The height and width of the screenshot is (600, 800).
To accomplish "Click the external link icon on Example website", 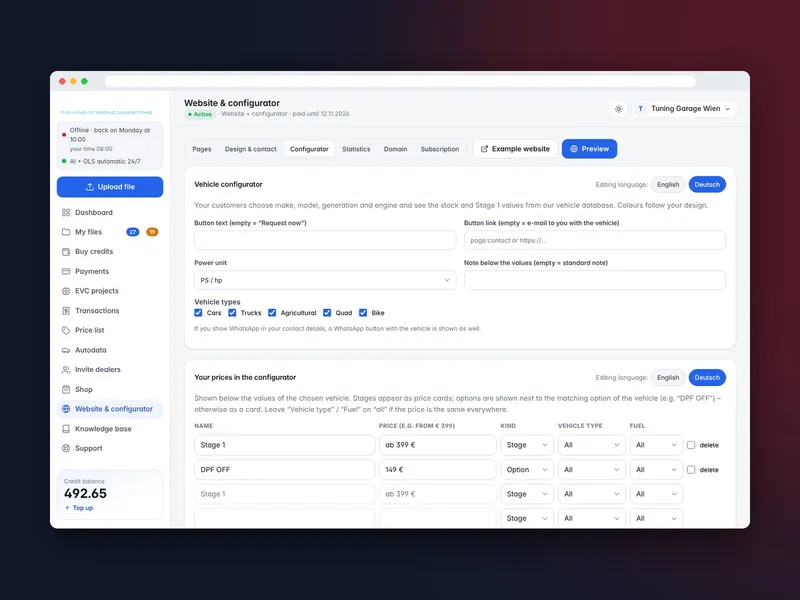I will [x=484, y=149].
